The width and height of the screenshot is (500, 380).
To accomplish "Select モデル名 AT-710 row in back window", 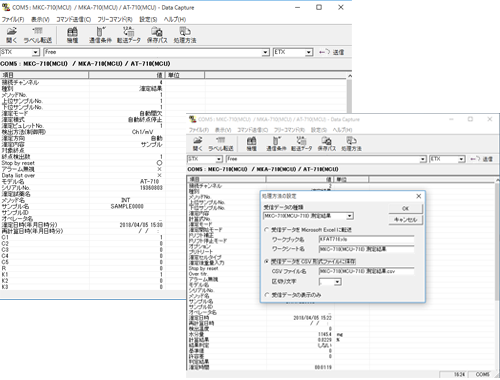I will tap(81, 181).
